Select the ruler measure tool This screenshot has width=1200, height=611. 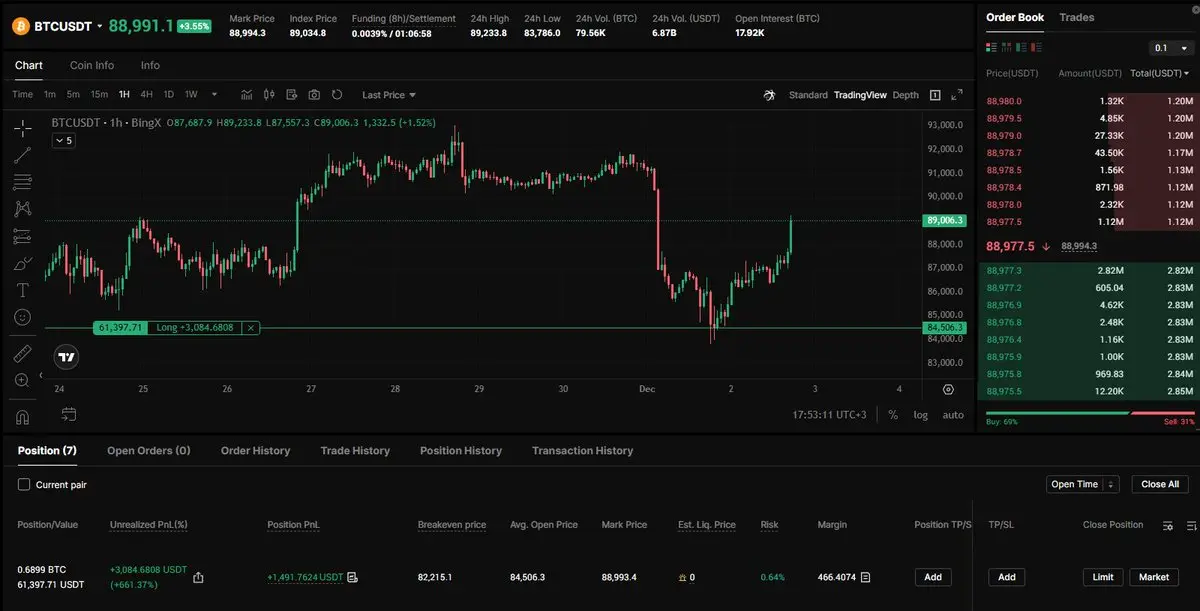(x=22, y=354)
